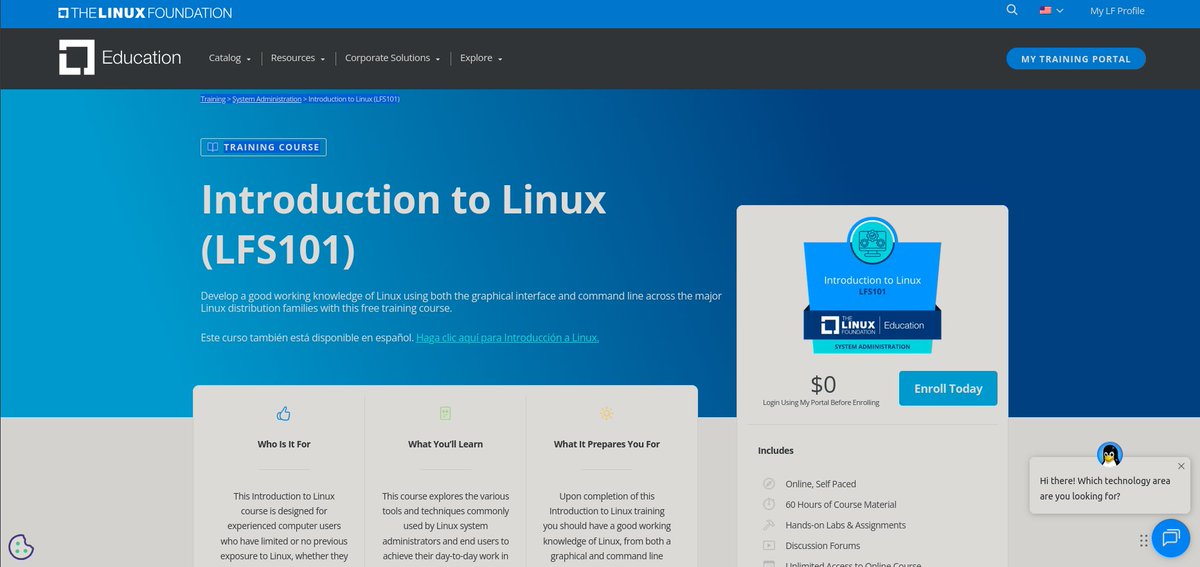Click The Linux Foundation logo
This screenshot has height=567, width=1200.
145,13
